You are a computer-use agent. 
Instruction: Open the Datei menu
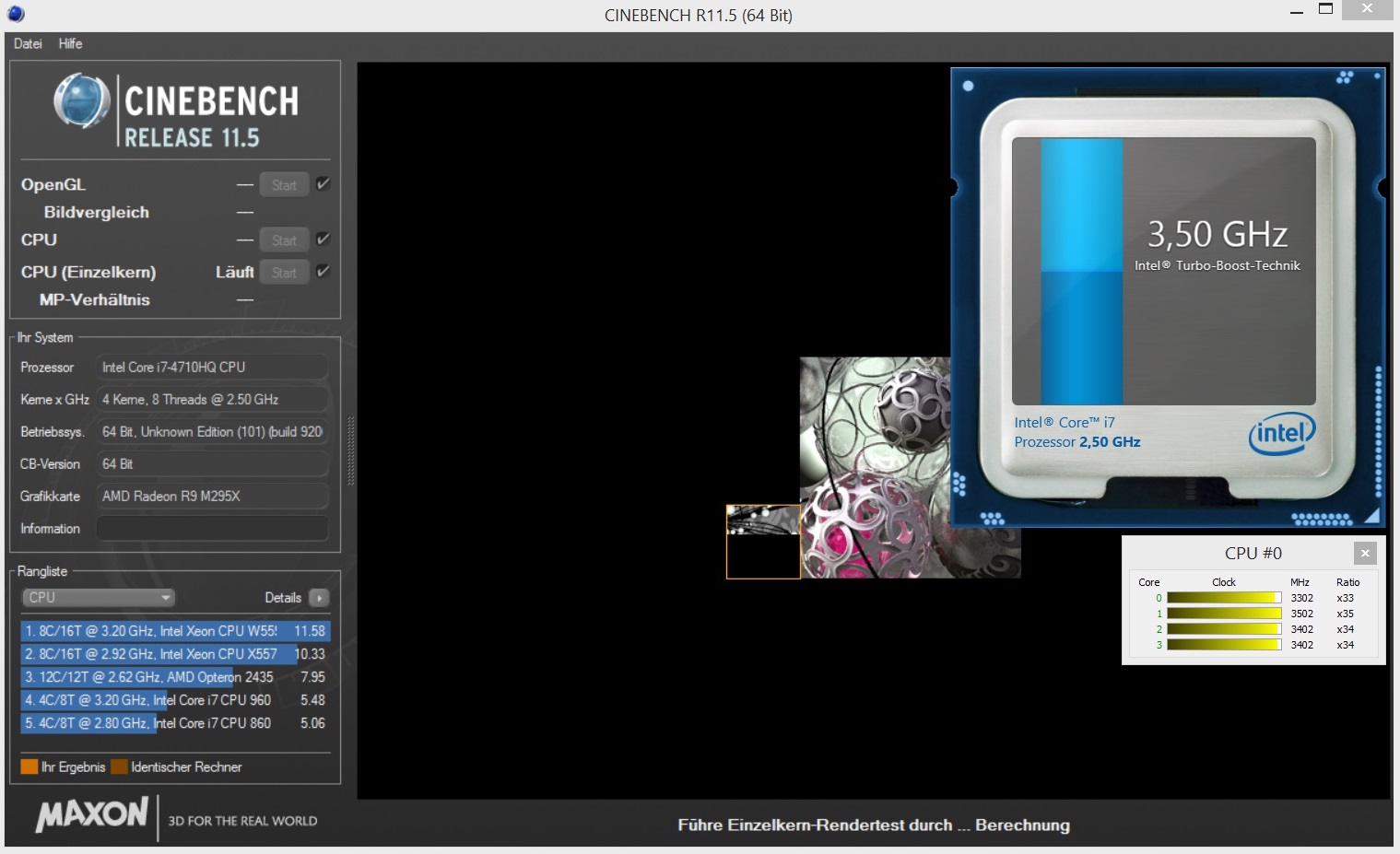pyautogui.click(x=28, y=43)
